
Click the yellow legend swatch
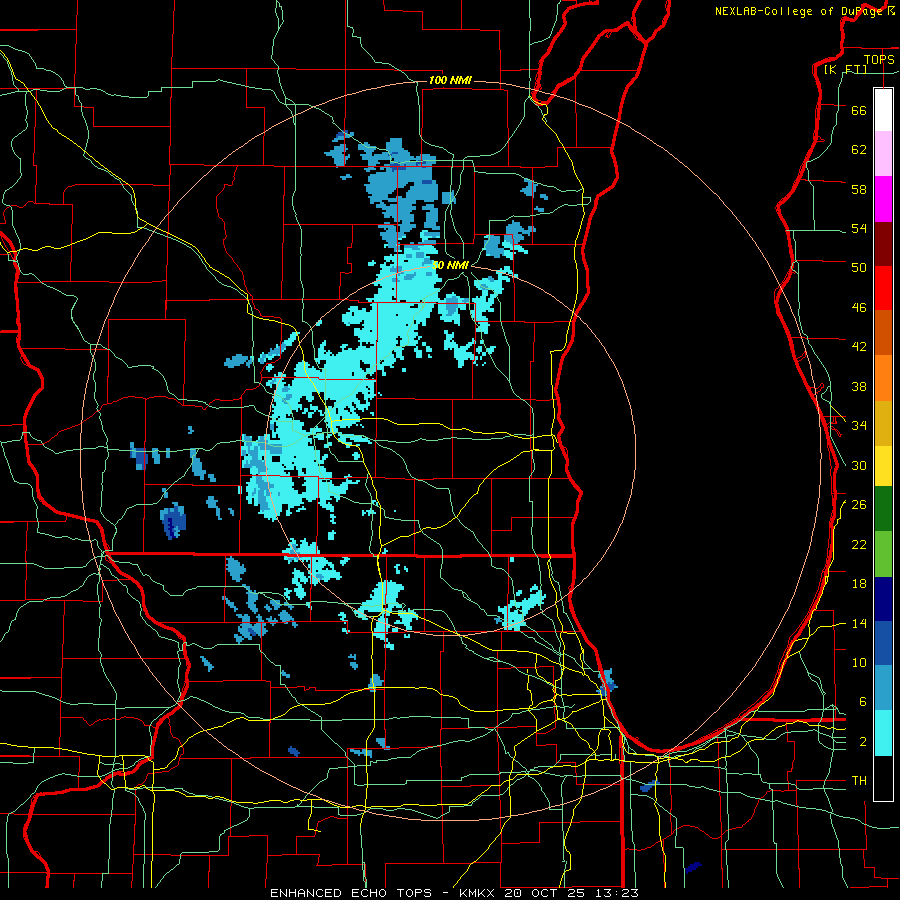[x=883, y=466]
